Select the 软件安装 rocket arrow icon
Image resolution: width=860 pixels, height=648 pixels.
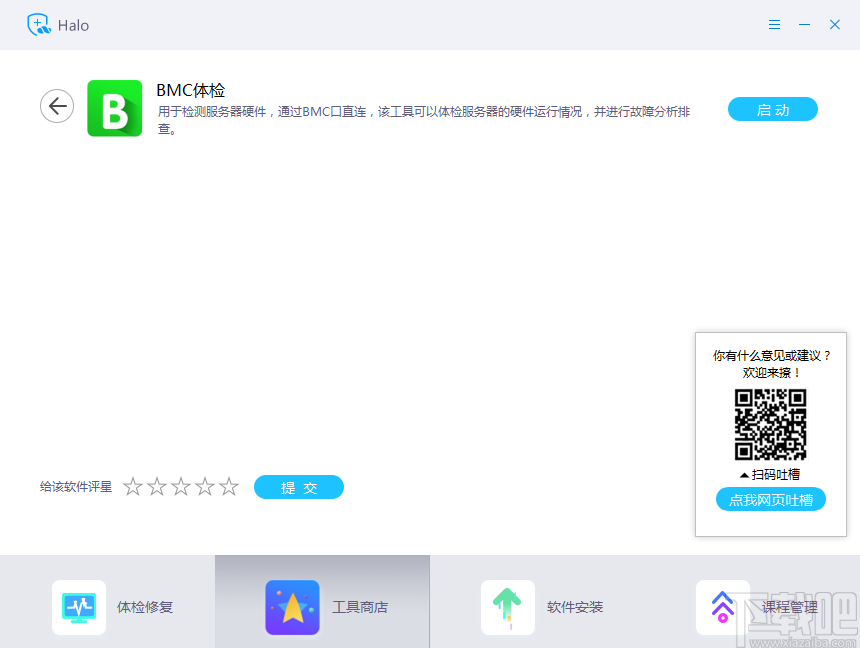(508, 606)
